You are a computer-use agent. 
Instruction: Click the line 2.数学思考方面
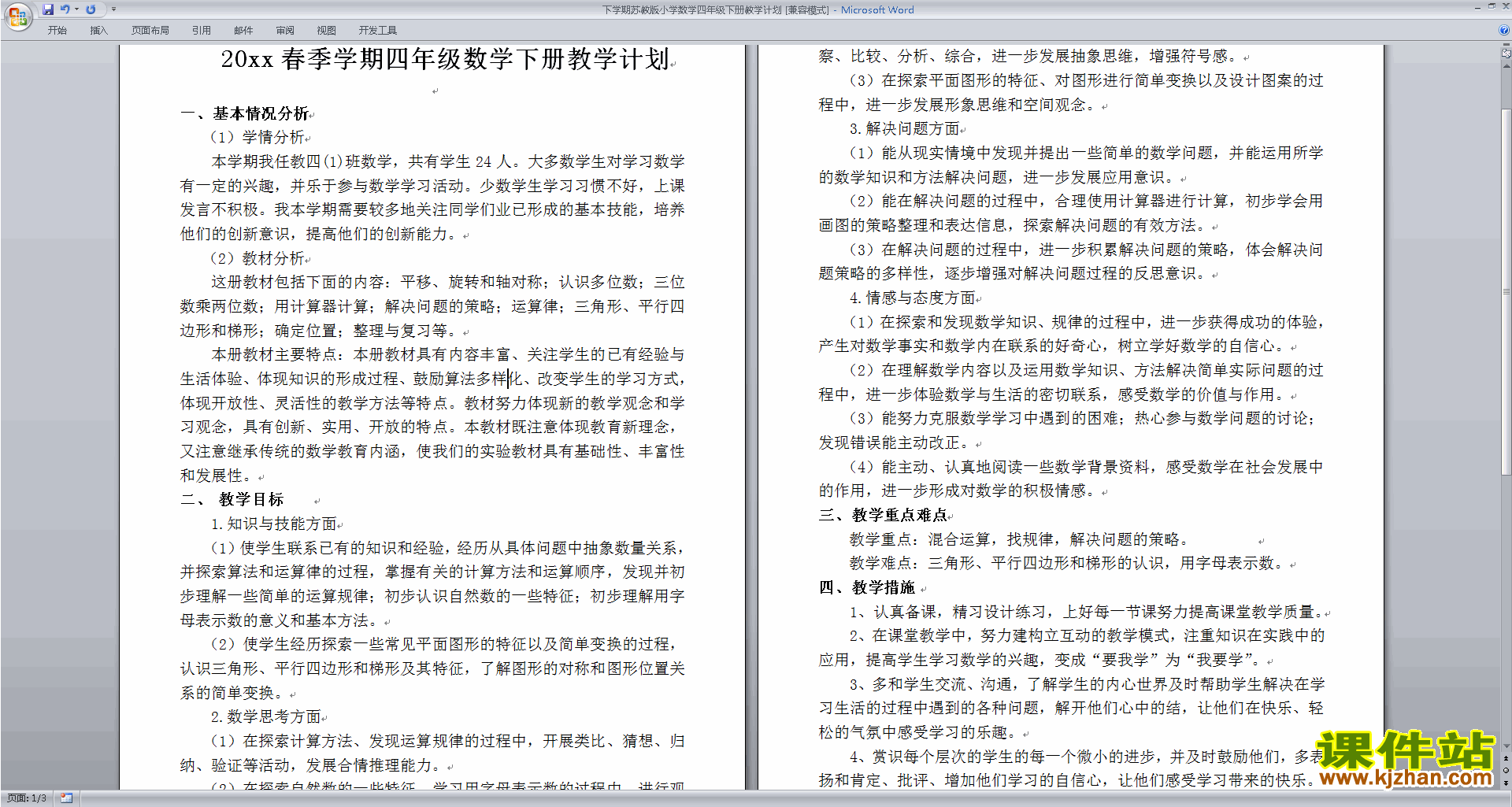tap(266, 716)
